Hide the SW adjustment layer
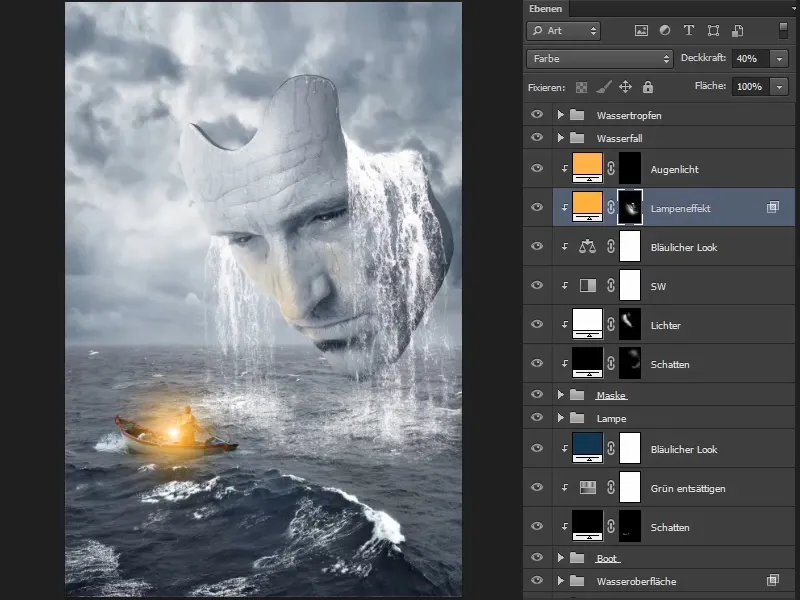Image resolution: width=800 pixels, height=600 pixels. coord(537,285)
